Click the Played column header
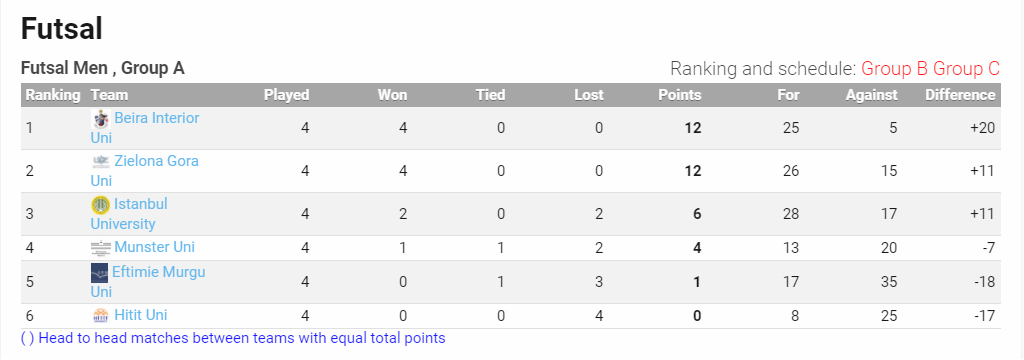Viewport: 1024px width, 360px height. (x=286, y=95)
